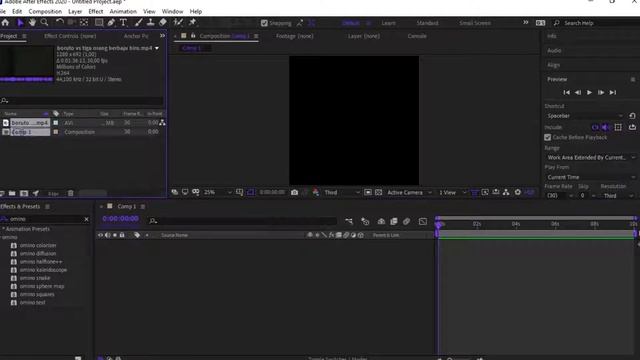
Task: Toggle the viewer lock icon
Action: click(193, 36)
